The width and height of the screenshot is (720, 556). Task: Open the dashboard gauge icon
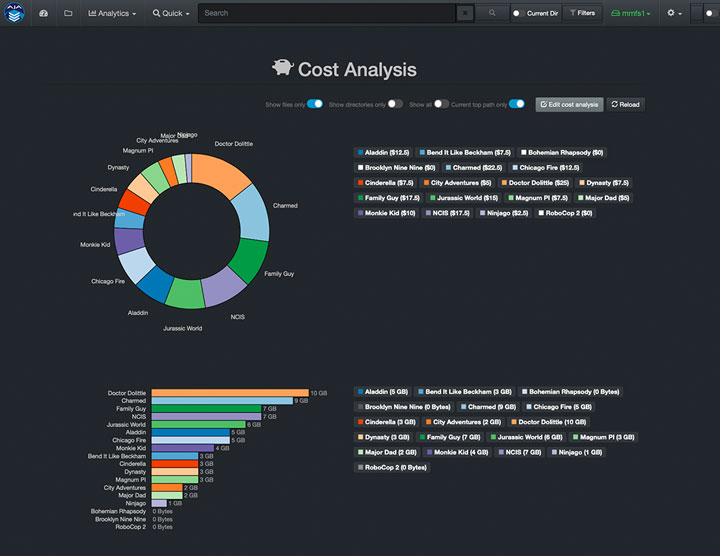44,13
